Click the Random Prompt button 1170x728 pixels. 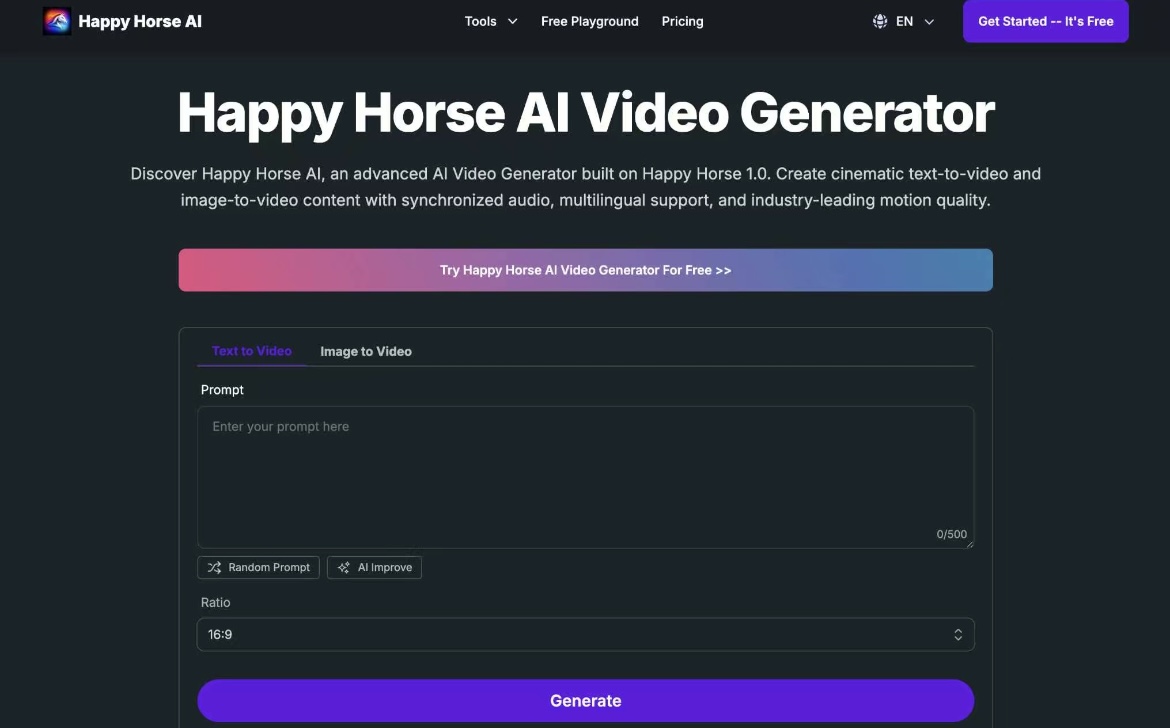258,568
